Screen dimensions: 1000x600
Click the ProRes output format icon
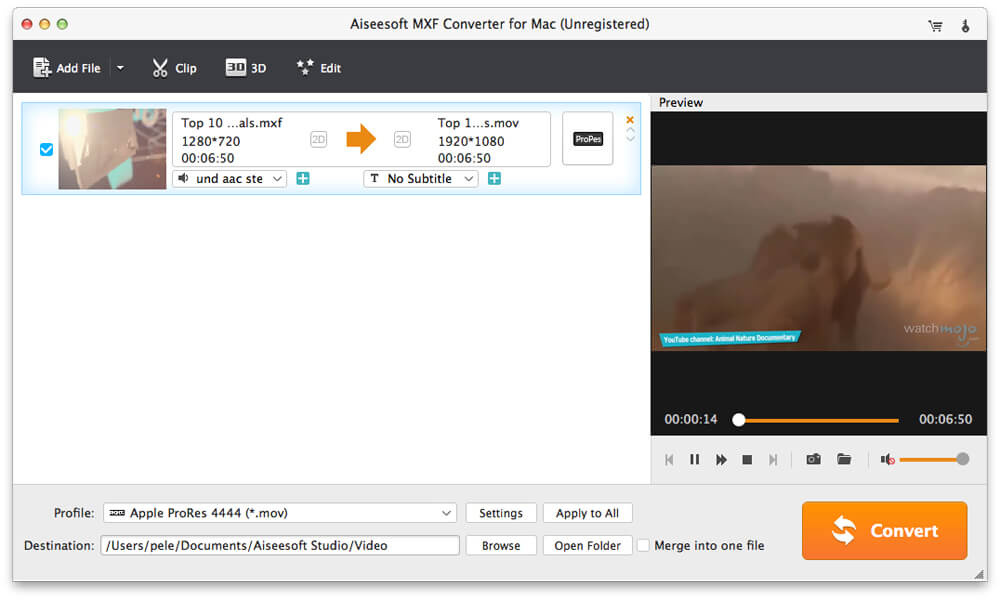click(x=587, y=138)
